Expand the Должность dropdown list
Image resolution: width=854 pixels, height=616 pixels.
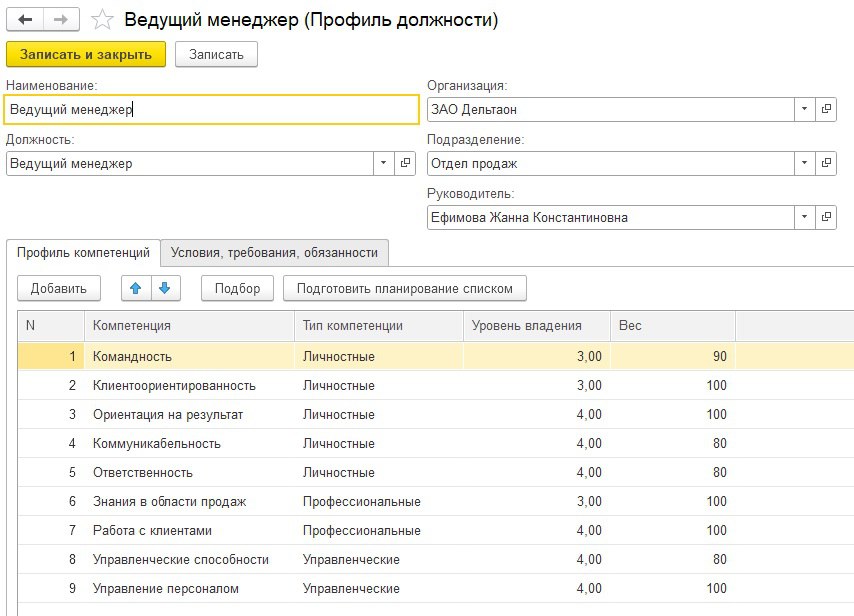click(x=385, y=163)
